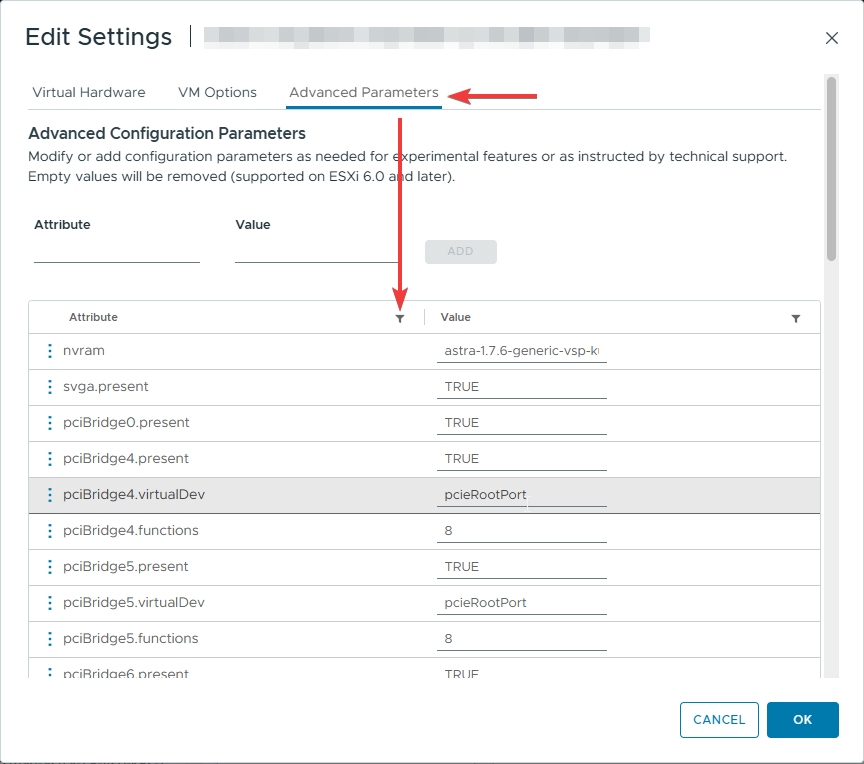Viewport: 864px width, 764px height.
Task: Open row actions menu for pciBridge4.virtualDev
Action: pyautogui.click(x=49, y=495)
